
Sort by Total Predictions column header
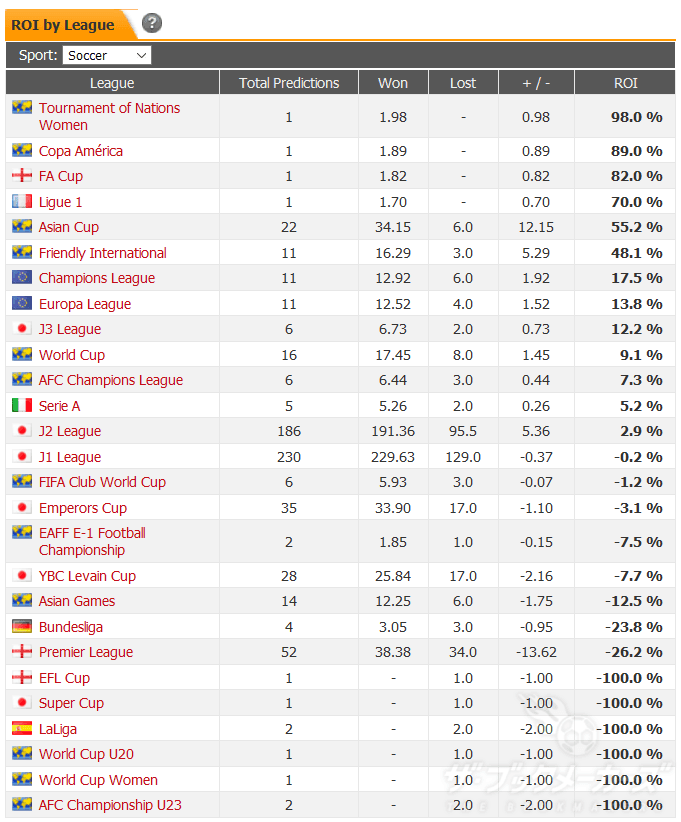tap(289, 83)
